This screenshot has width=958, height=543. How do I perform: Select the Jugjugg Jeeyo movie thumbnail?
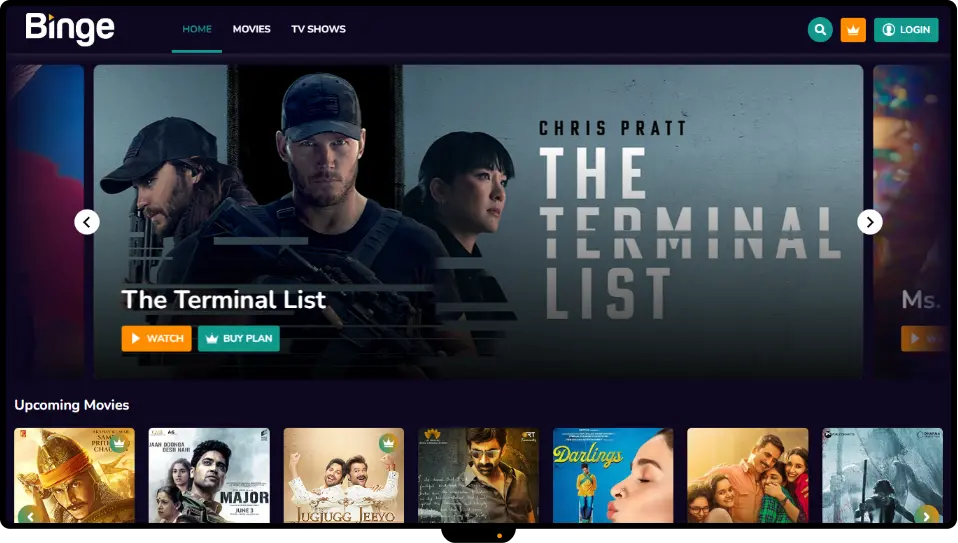pos(343,475)
